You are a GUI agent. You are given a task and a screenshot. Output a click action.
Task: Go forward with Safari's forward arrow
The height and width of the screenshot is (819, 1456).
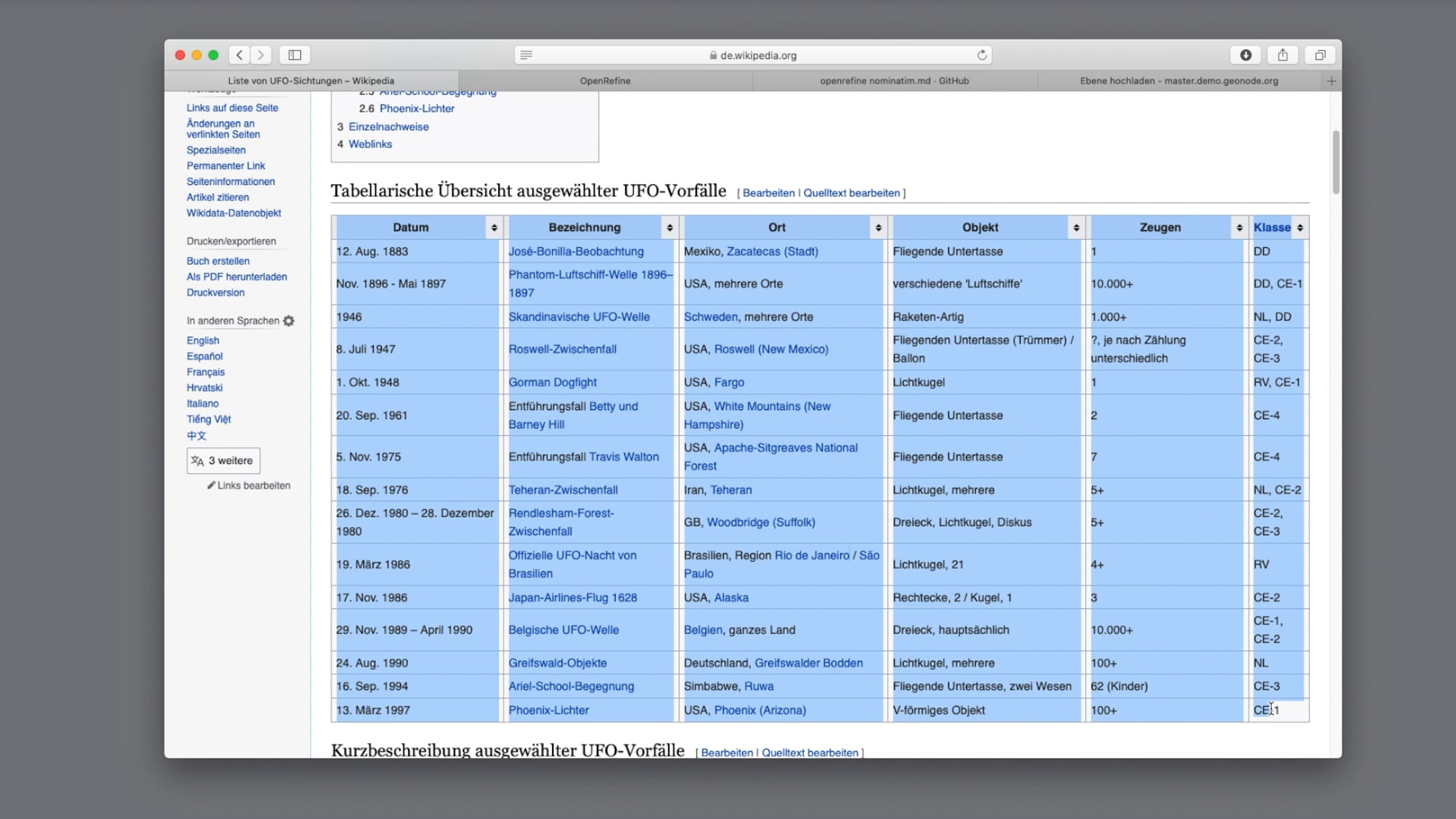pyautogui.click(x=261, y=55)
